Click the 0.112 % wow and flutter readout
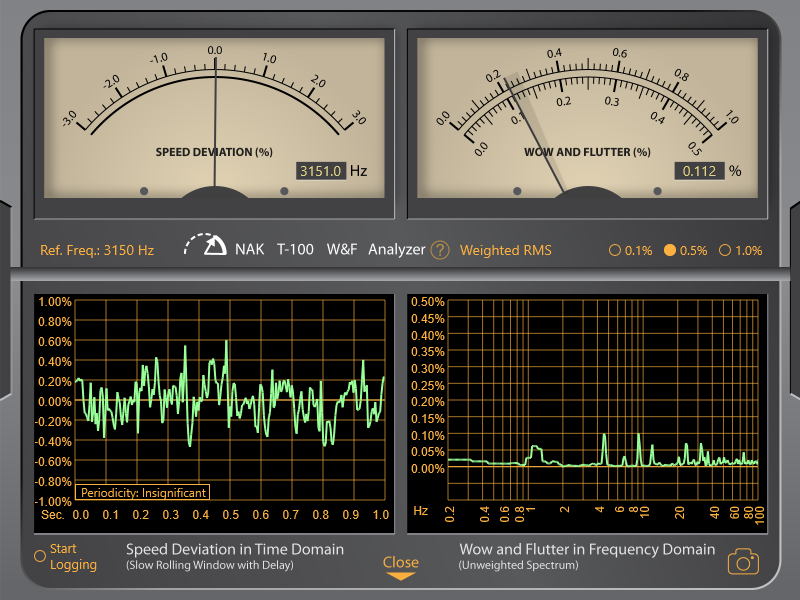 pos(698,171)
